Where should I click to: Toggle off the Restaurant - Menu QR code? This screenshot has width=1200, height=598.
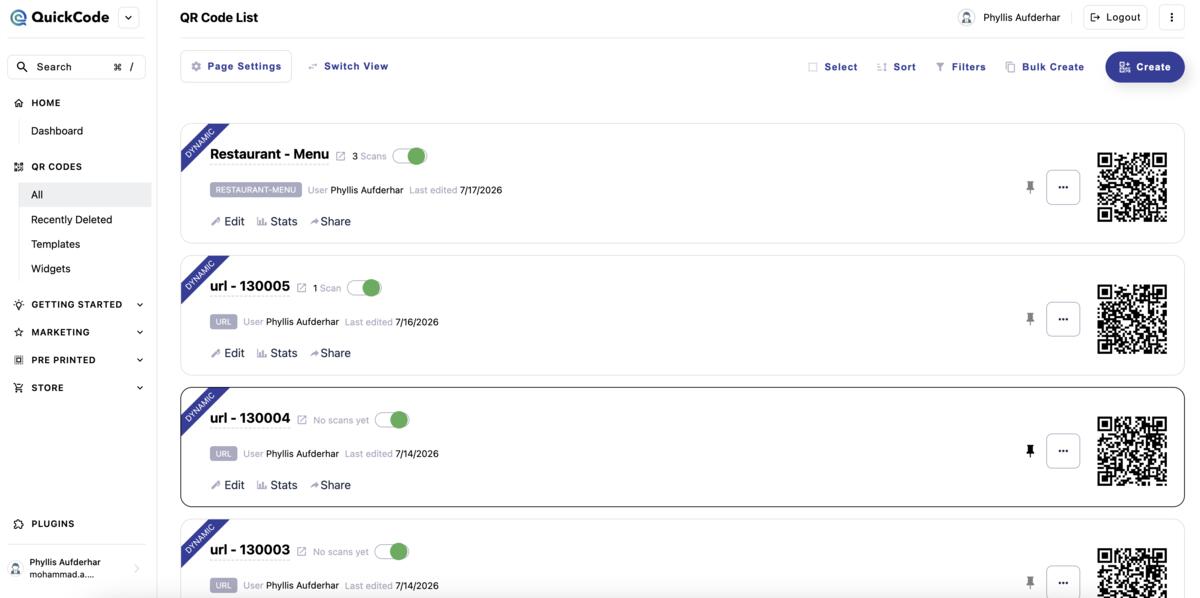pyautogui.click(x=410, y=156)
